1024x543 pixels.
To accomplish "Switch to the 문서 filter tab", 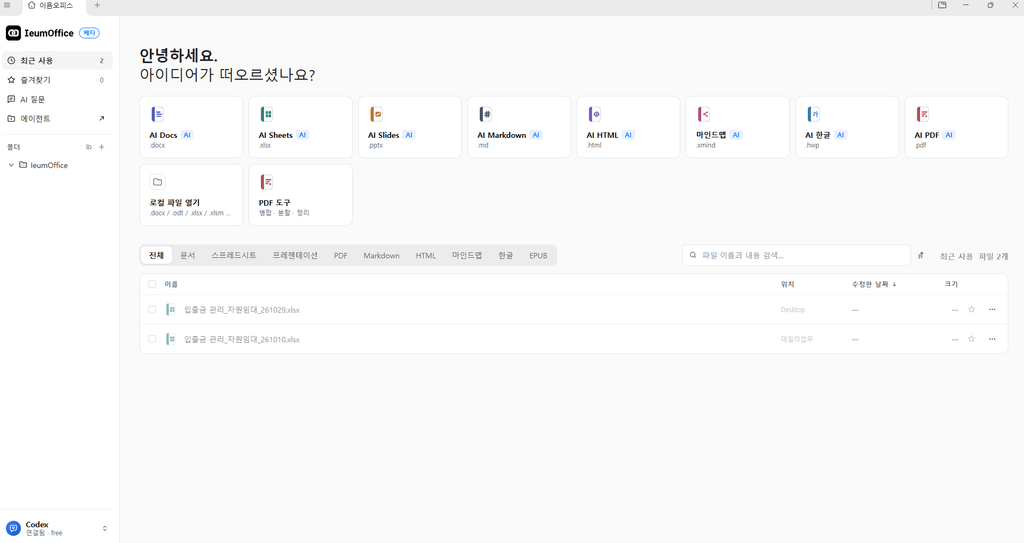I will (187, 255).
